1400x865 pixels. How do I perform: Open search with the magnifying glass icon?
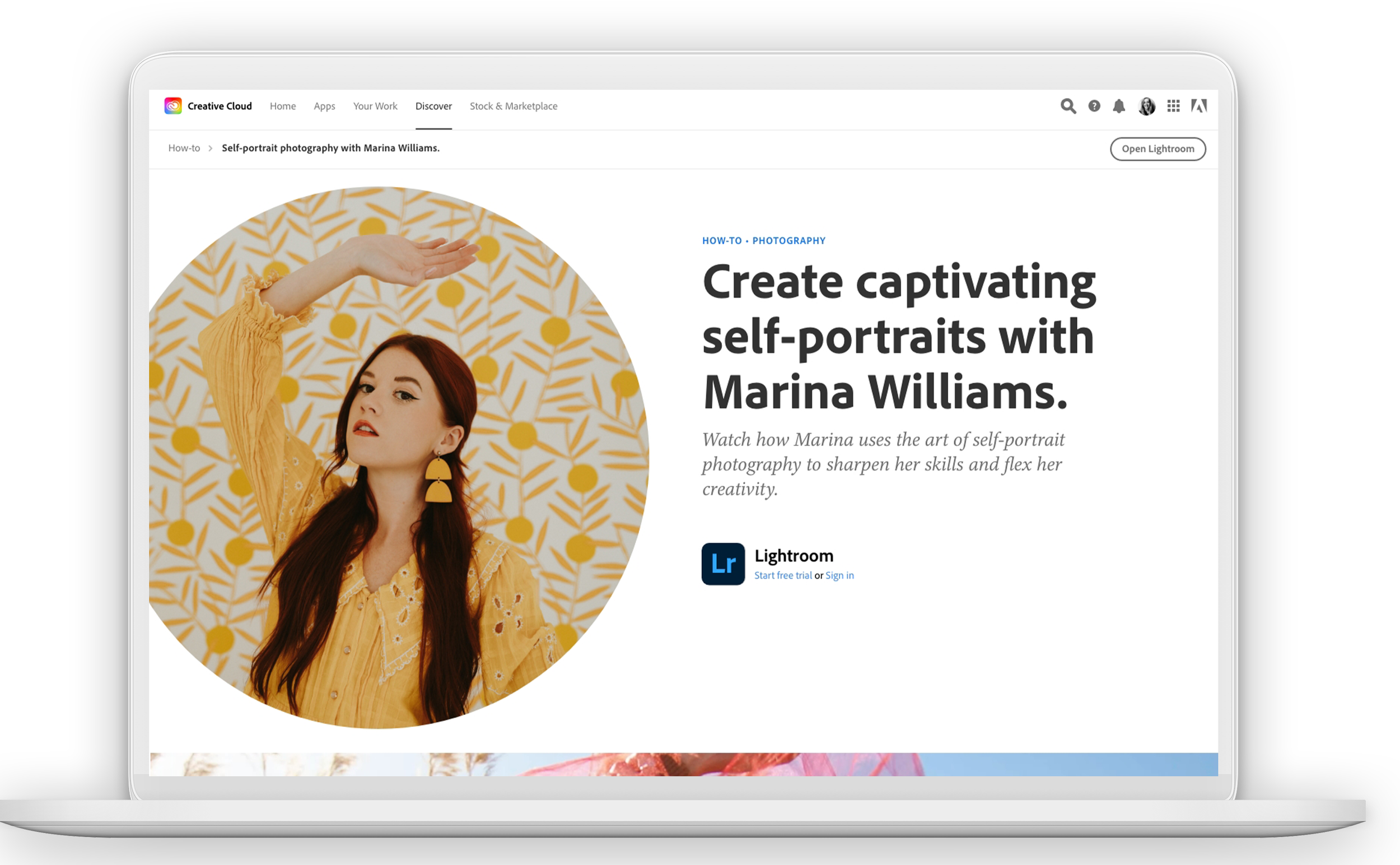1068,106
